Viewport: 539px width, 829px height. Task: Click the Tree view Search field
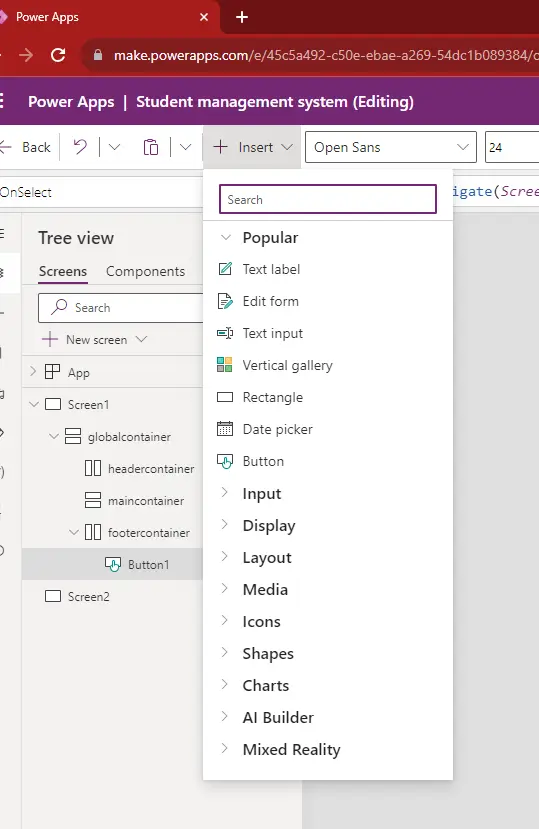tap(121, 307)
